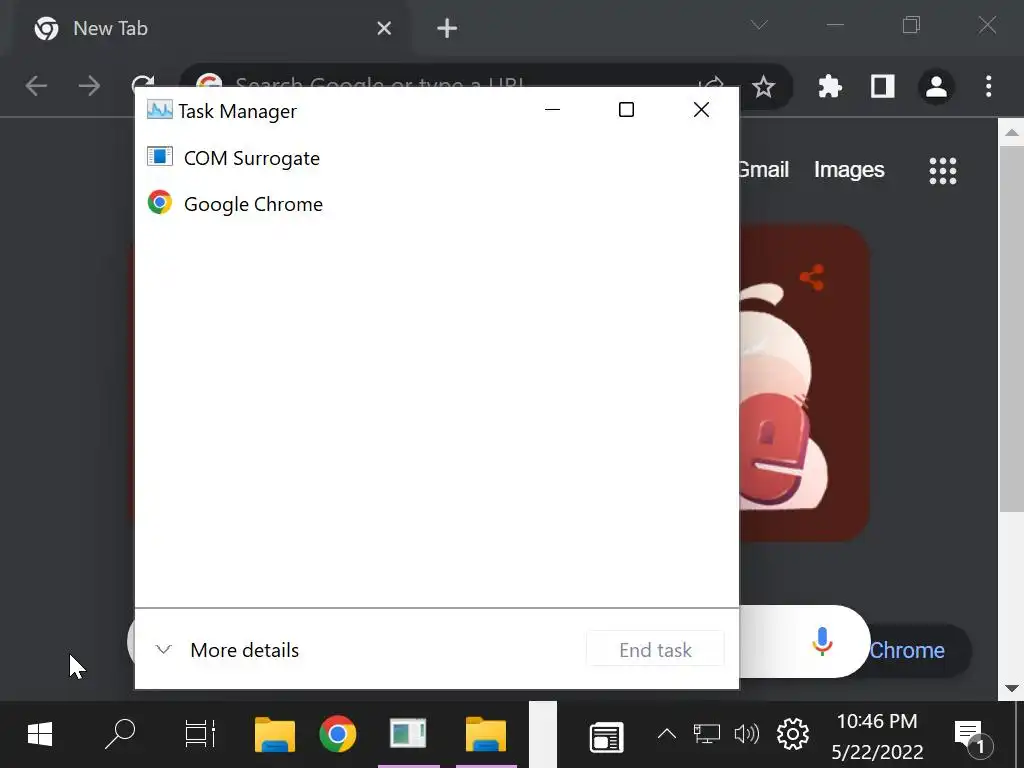Viewport: 1024px width, 768px height.
Task: Click the Google Chrome process icon in list
Action: (x=159, y=202)
